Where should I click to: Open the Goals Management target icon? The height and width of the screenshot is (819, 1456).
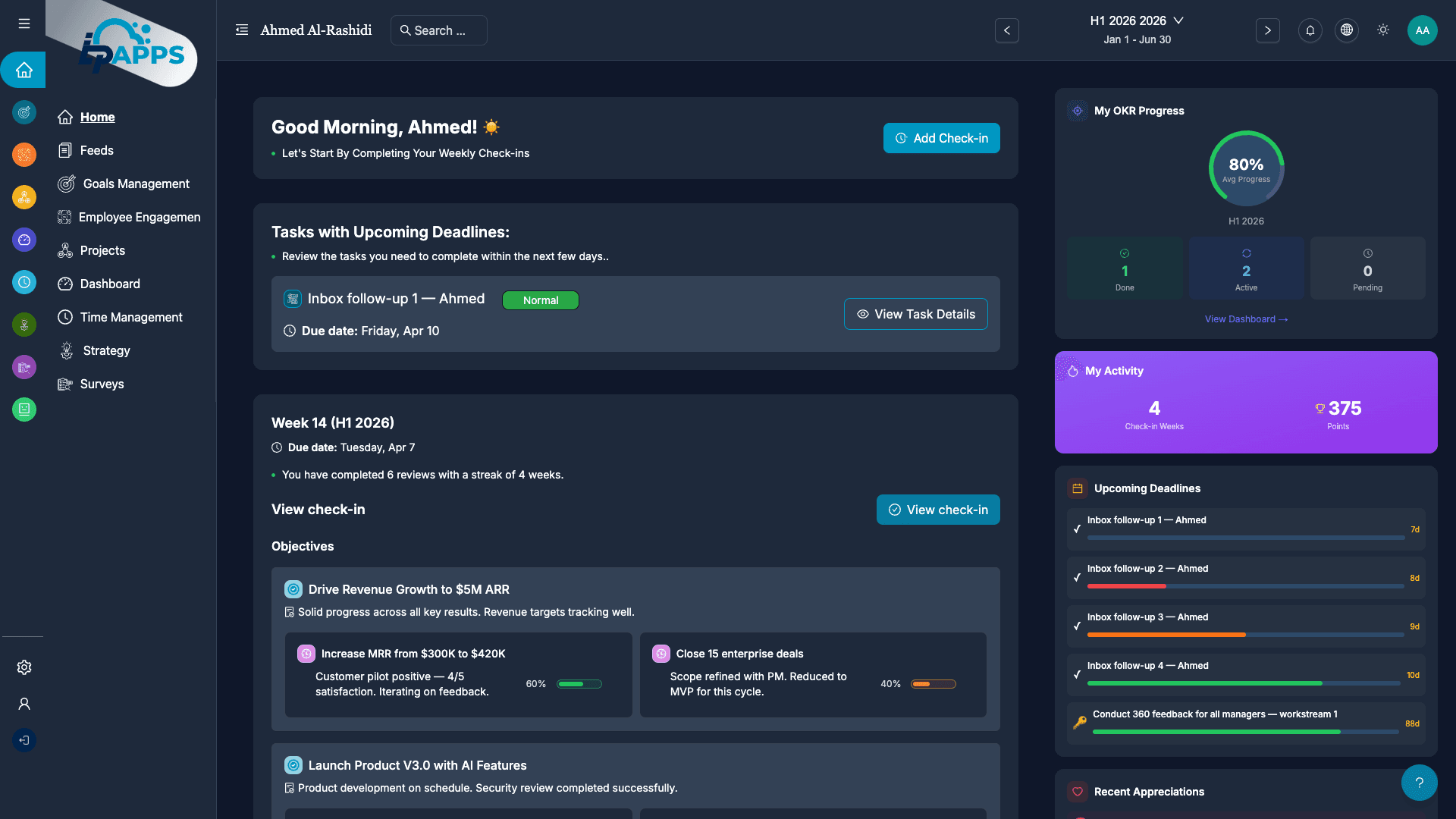coord(24,112)
